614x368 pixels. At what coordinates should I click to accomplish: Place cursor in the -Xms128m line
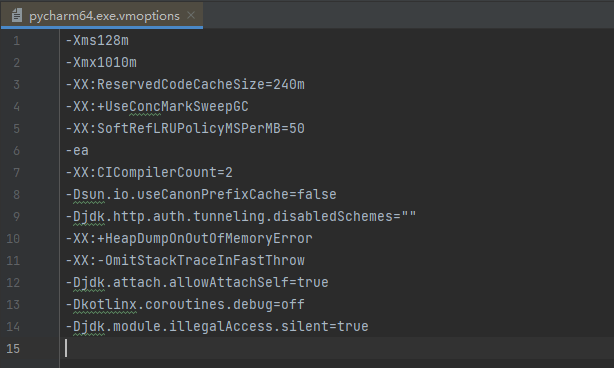[97, 41]
